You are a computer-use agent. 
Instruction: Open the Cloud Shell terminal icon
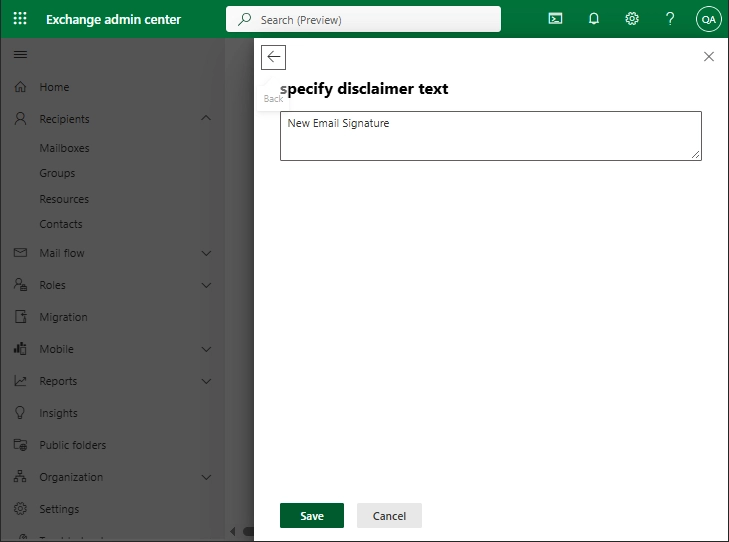pos(555,19)
